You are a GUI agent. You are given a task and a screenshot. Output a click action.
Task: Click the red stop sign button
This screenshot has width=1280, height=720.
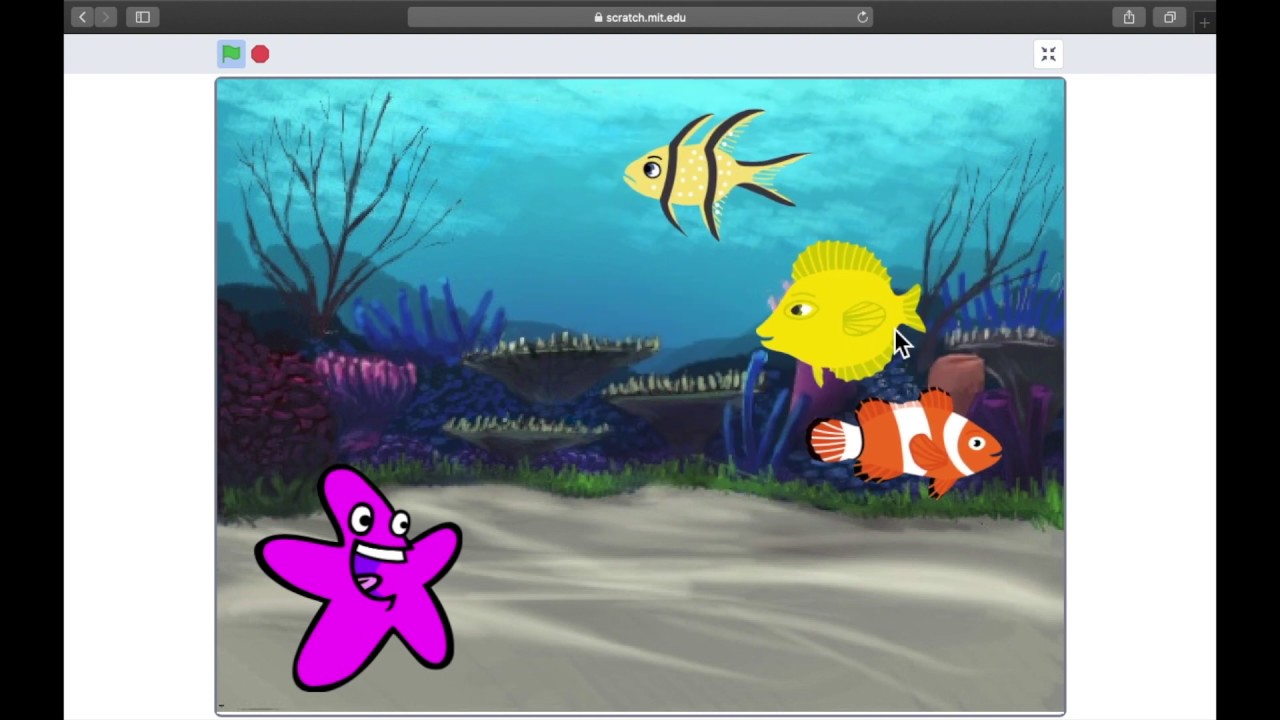coord(260,54)
